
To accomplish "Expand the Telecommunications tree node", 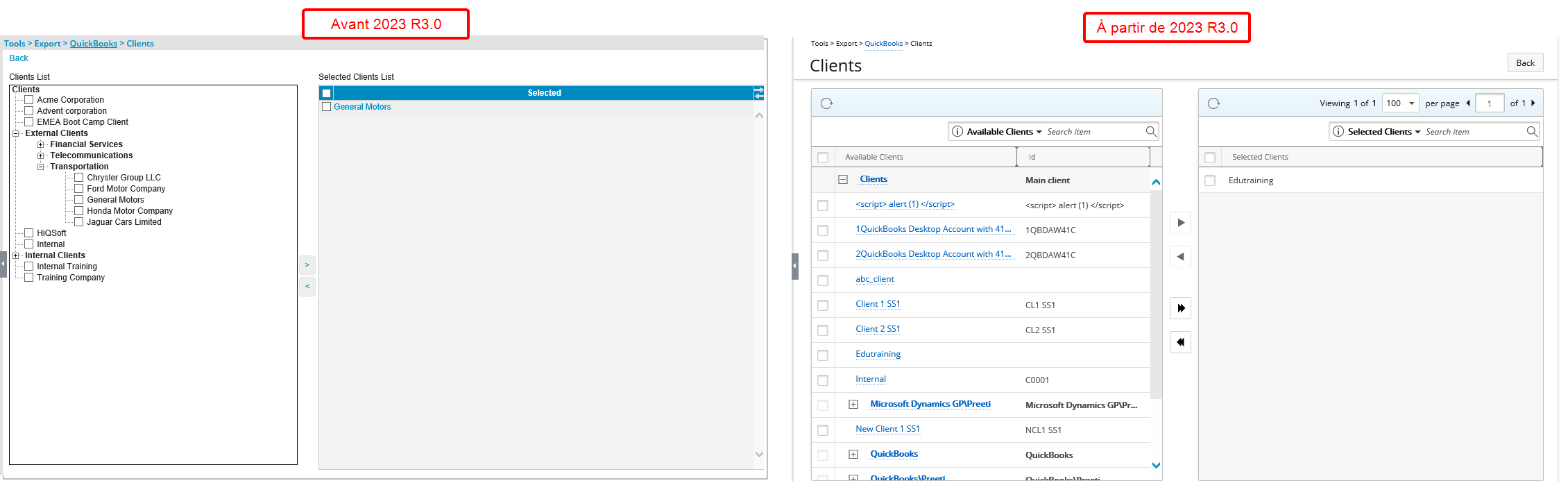I will click(x=40, y=155).
